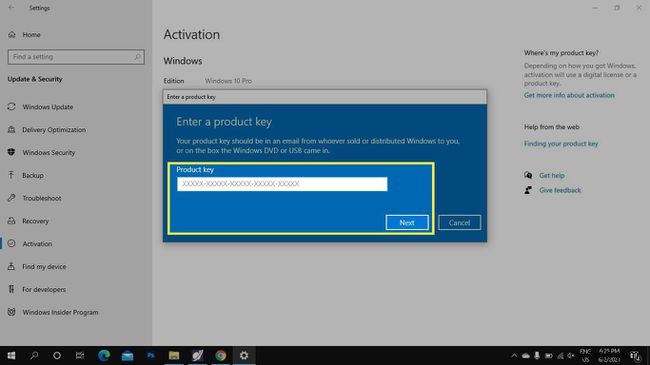Screen dimensions: 650x365
Task: Click the Recovery icon in sidebar
Action: 11,221
